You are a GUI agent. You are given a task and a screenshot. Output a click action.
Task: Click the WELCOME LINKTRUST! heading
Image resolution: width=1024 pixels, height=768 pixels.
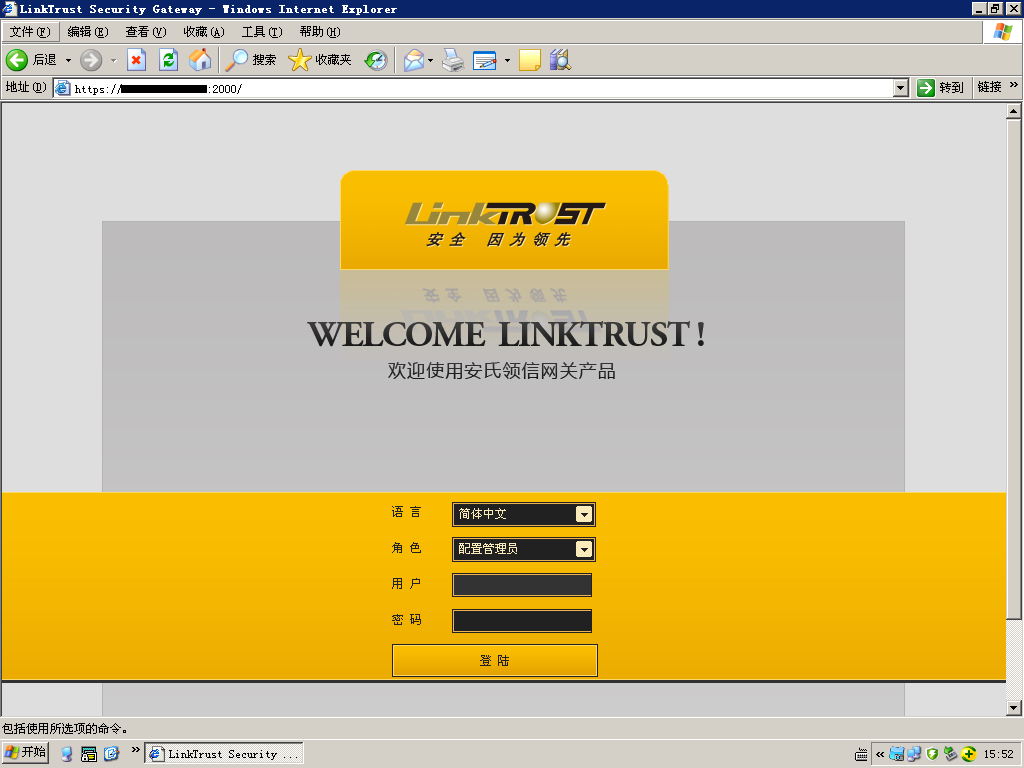pos(507,334)
